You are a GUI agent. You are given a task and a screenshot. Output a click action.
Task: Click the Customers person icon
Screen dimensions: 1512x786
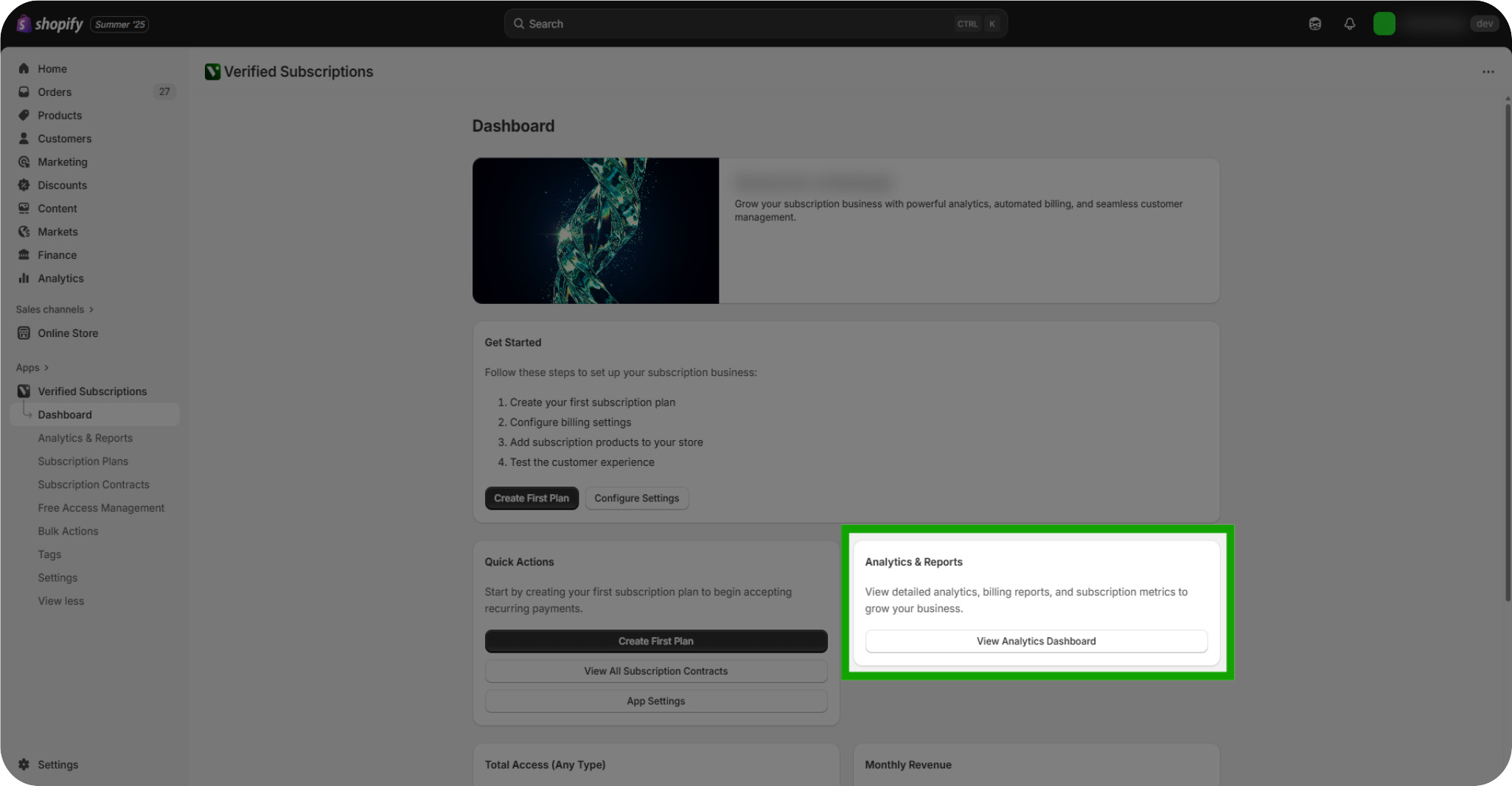pos(24,138)
